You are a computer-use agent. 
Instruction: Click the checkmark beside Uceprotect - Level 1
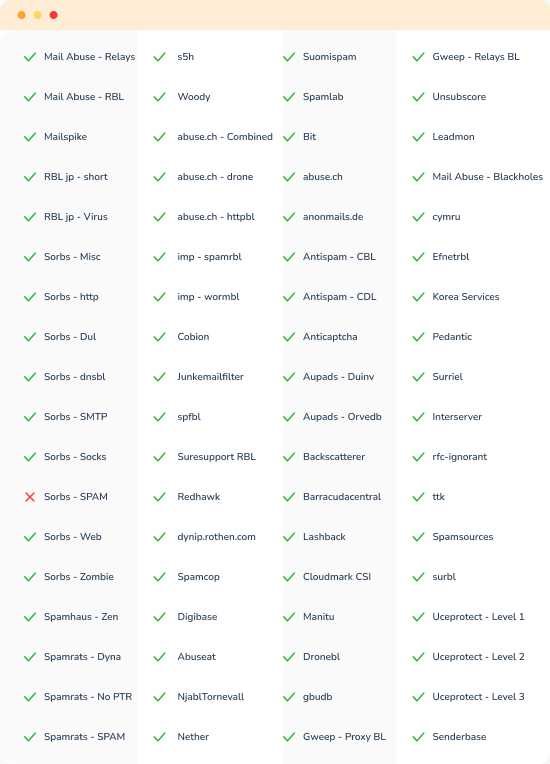[419, 617]
